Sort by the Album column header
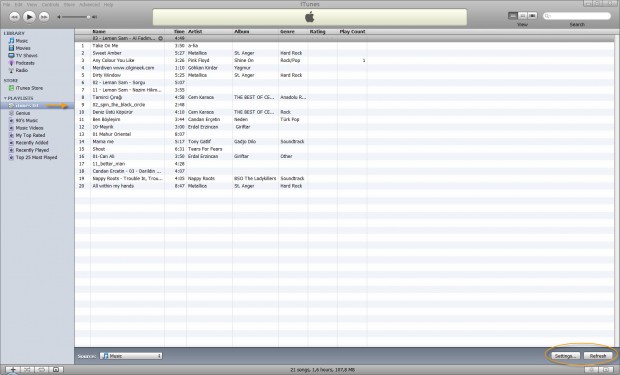The image size is (620, 375). [x=255, y=31]
